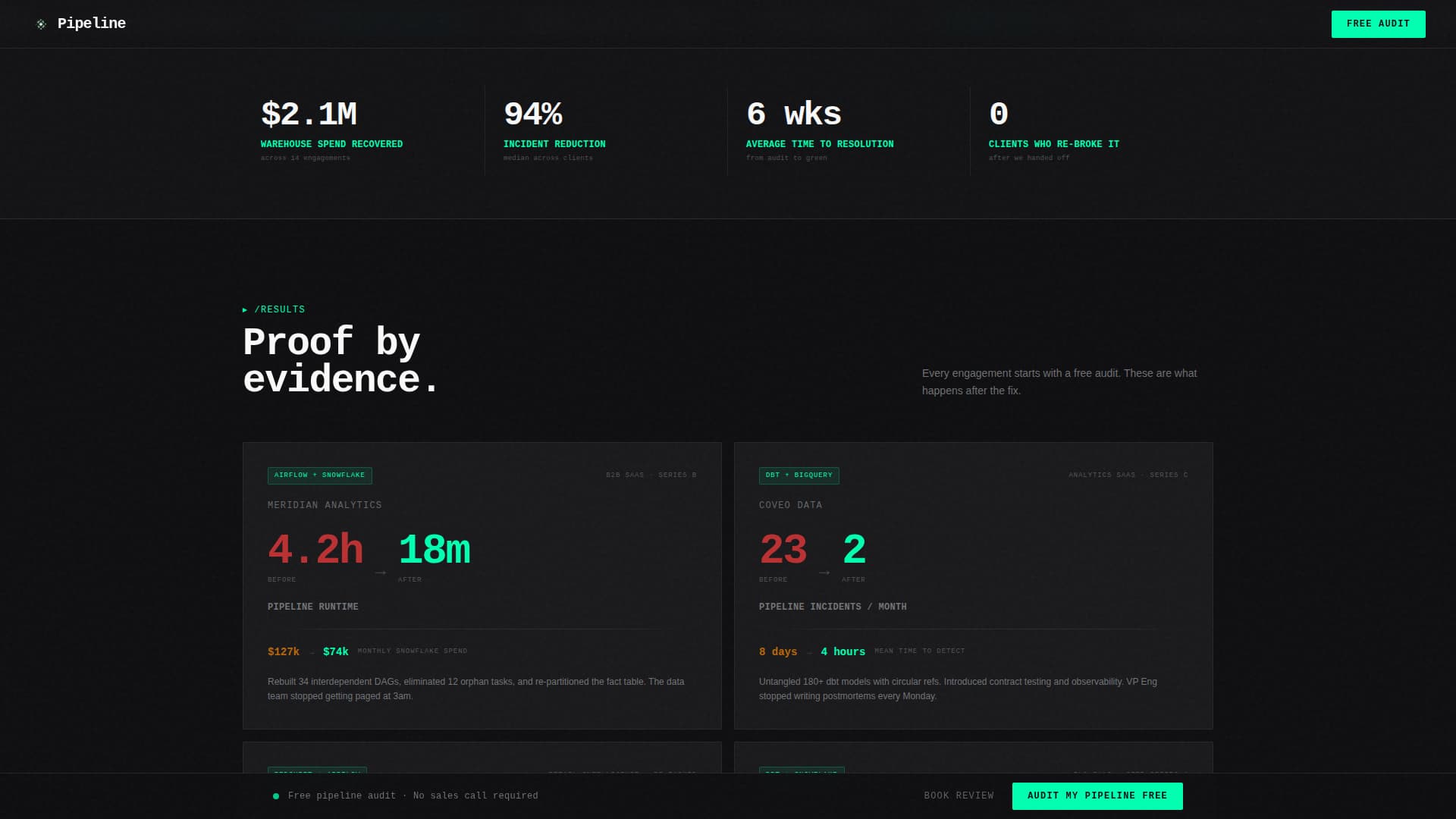This screenshot has width=1456, height=819.
Task: Click AVERAGE TIME TO RESOLUTION label
Action: 820,144
